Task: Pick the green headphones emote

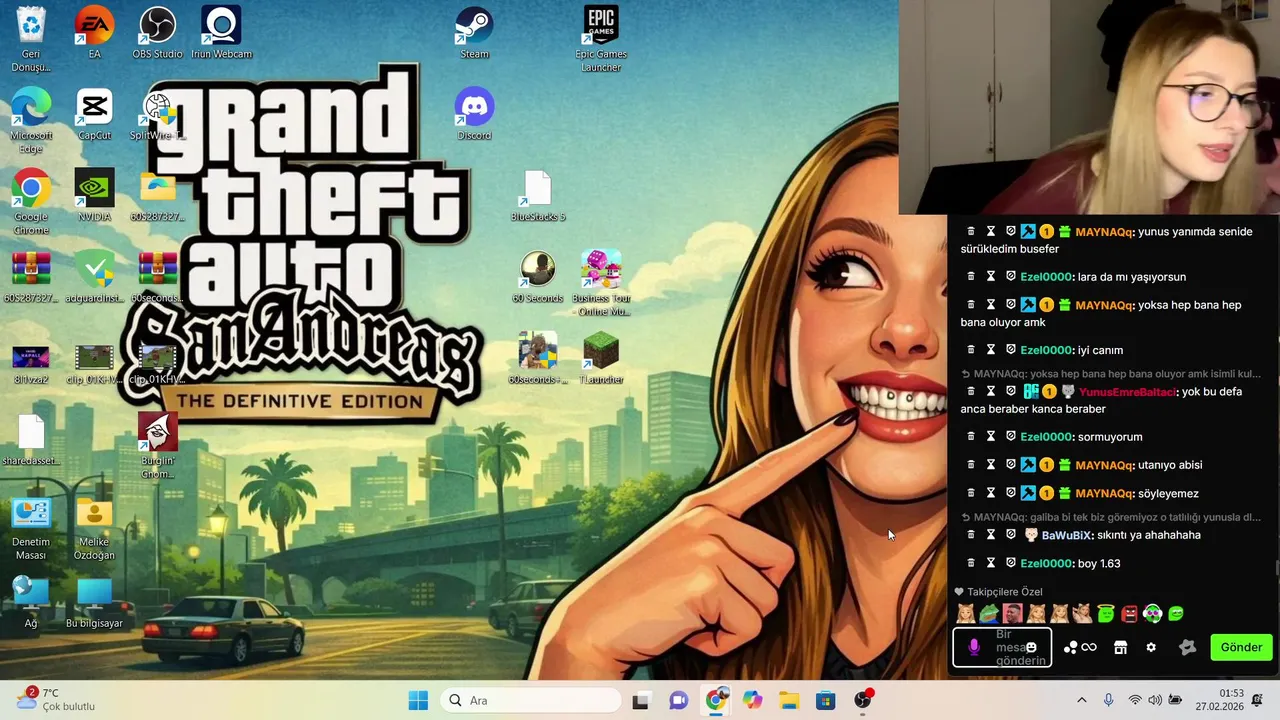Action: coord(1152,613)
